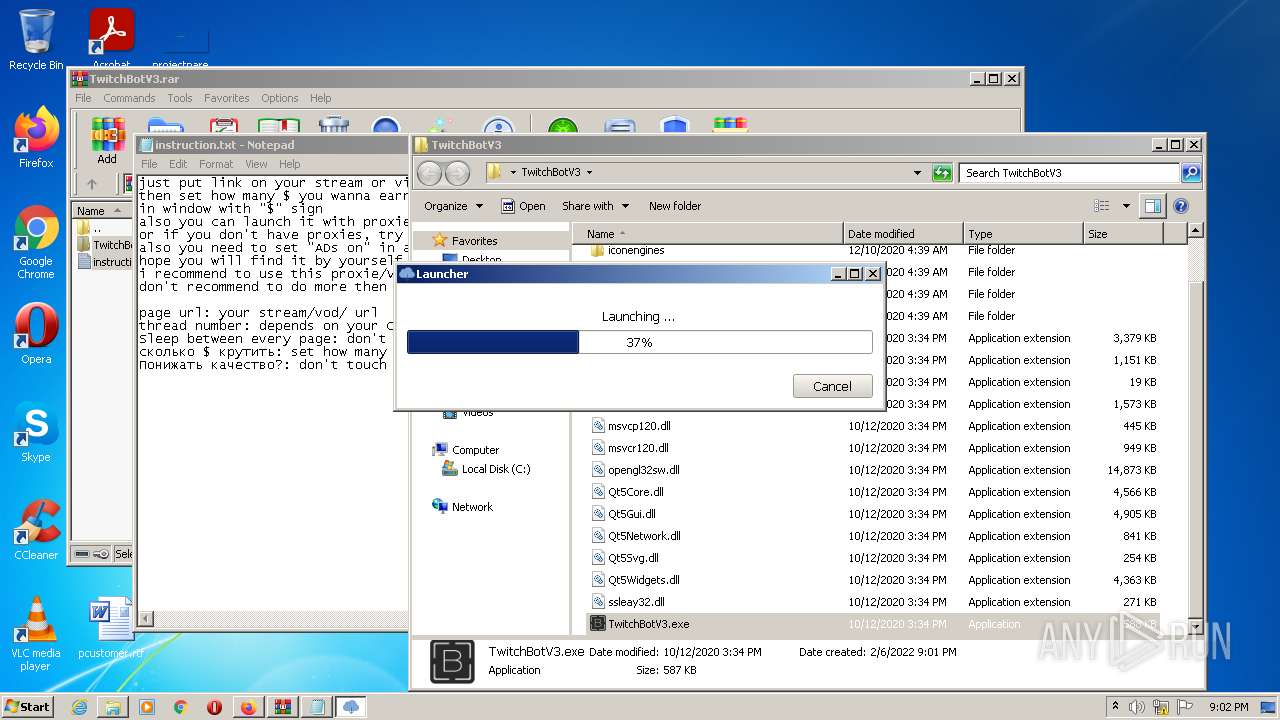1280x720 pixels.
Task: Click Windows Media Player taskbar icon
Action: [147, 707]
